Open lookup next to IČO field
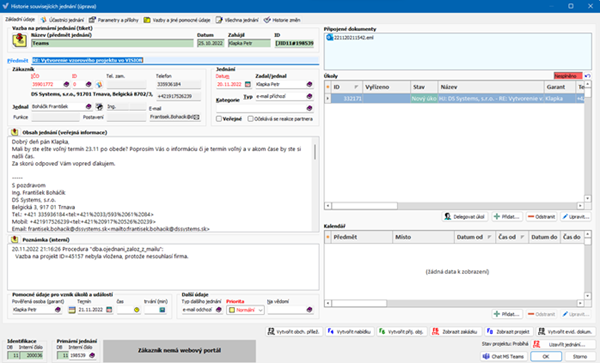This screenshot has height=363, width=600. 66,84
